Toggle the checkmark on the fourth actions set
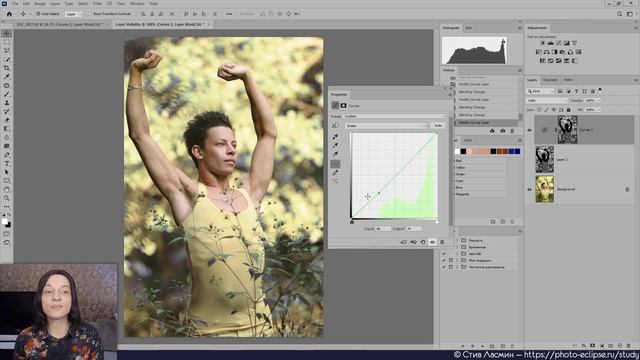 pyautogui.click(x=444, y=260)
